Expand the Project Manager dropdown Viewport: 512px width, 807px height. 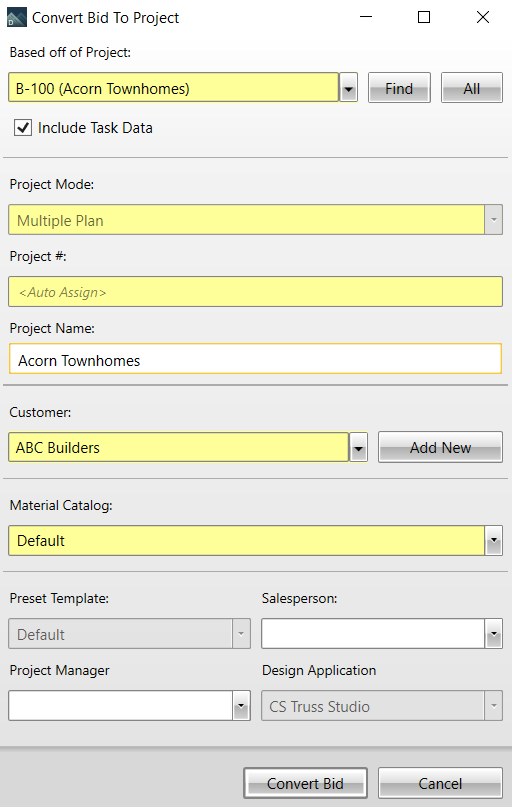pos(241,706)
